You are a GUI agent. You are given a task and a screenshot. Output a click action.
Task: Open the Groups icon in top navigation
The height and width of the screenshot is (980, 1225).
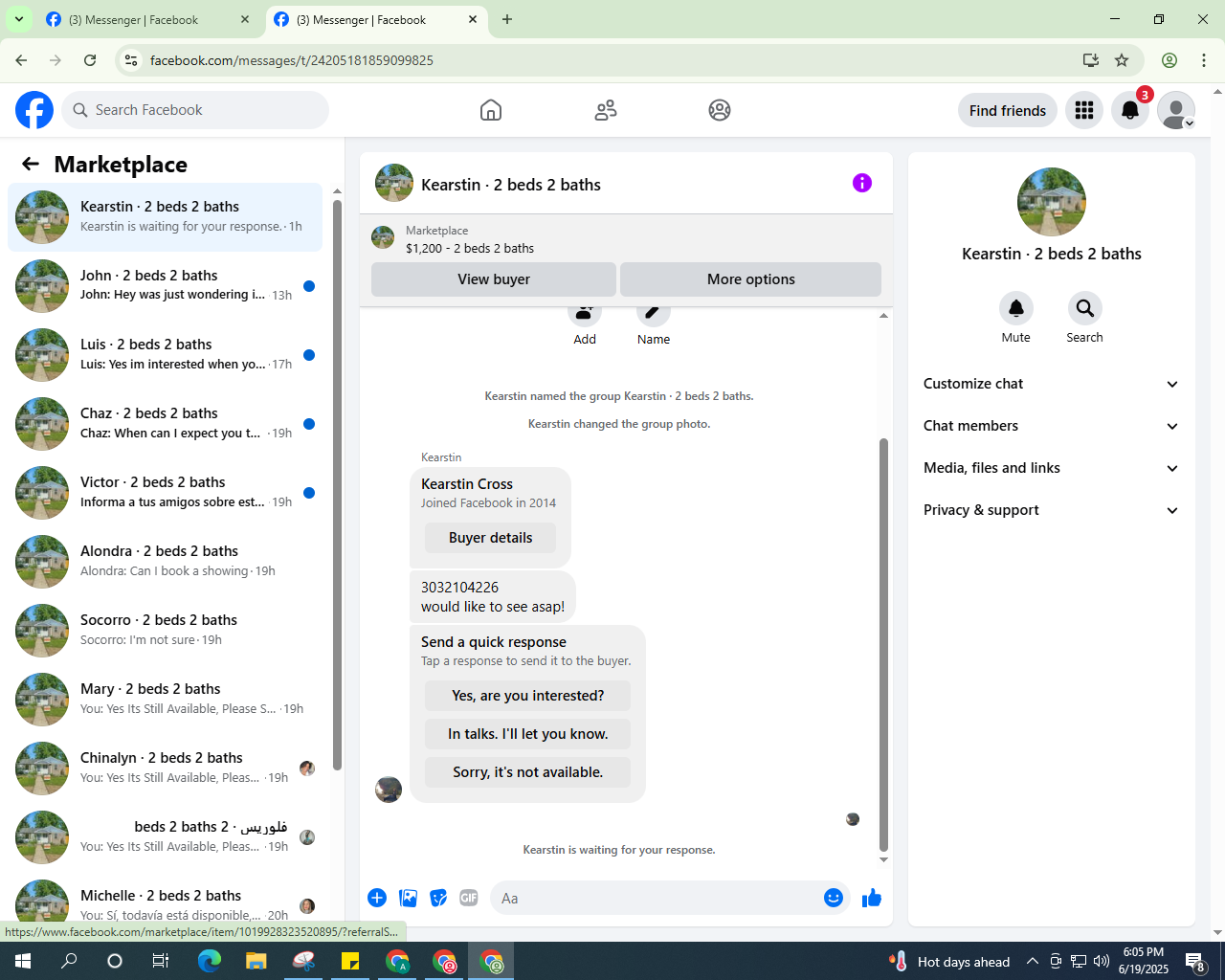720,110
